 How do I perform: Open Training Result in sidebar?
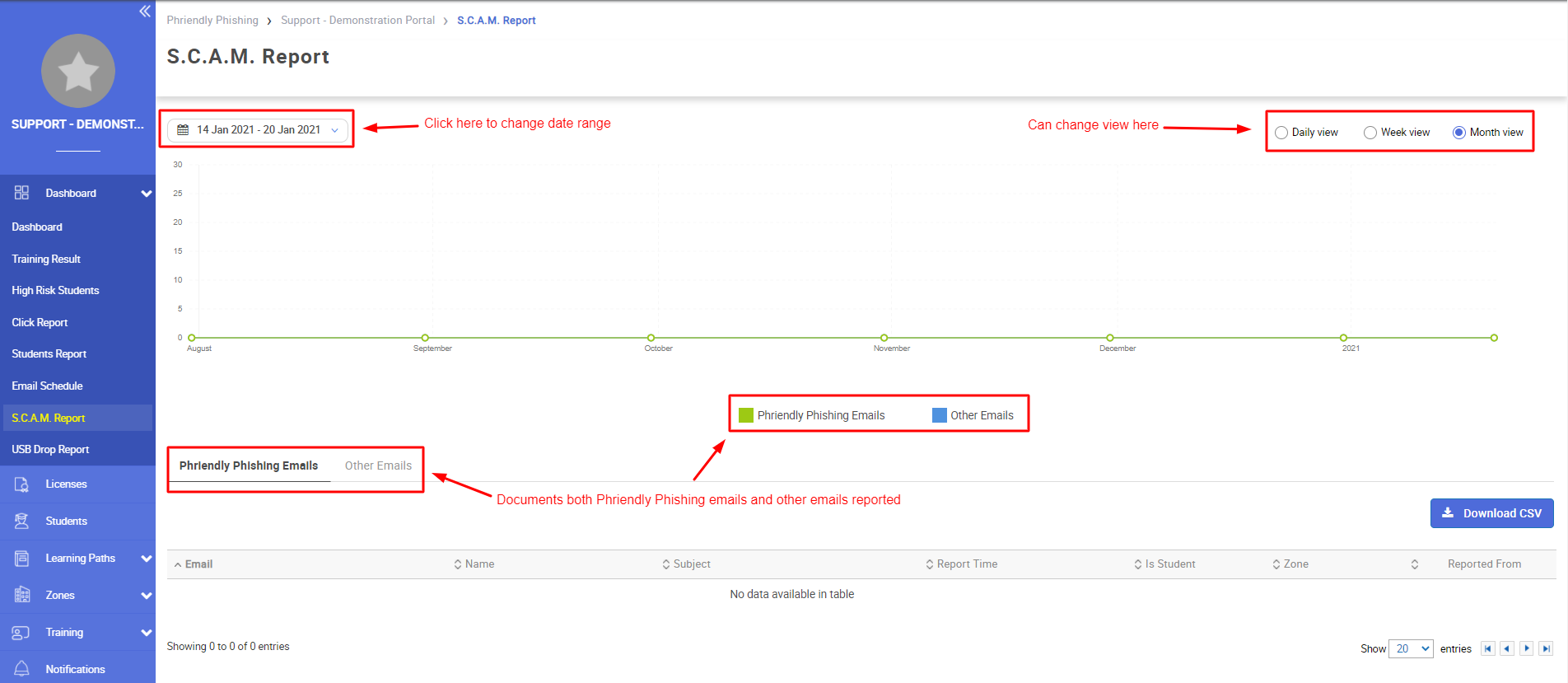point(46,259)
